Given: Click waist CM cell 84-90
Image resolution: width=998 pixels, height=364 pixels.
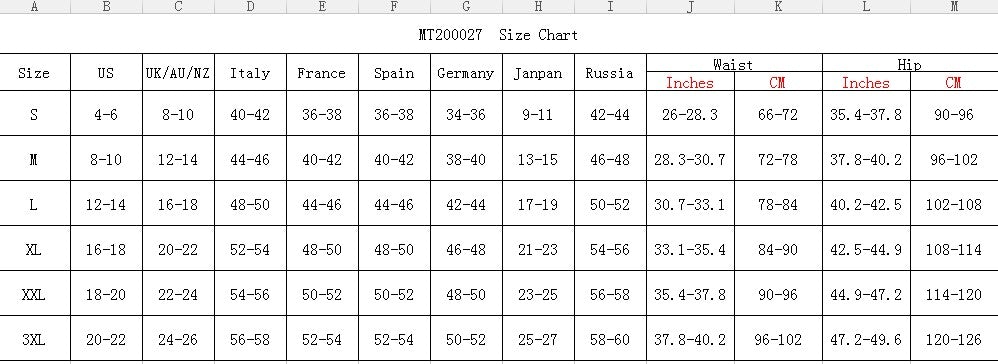Looking at the screenshot, I should 778,249.
